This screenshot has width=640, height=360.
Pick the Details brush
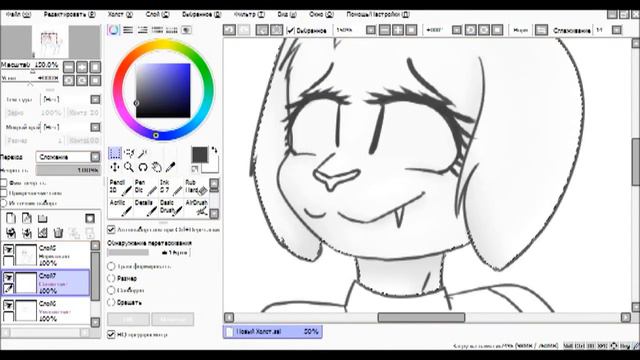pyautogui.click(x=145, y=208)
